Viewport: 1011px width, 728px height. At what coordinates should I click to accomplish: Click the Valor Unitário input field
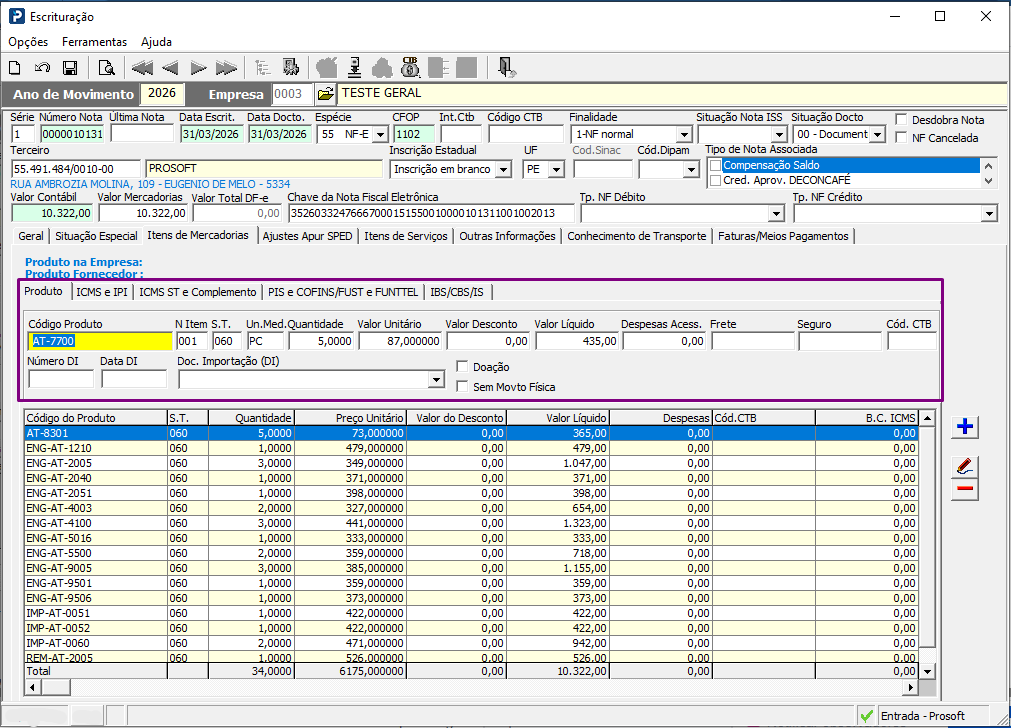pyautogui.click(x=400, y=341)
